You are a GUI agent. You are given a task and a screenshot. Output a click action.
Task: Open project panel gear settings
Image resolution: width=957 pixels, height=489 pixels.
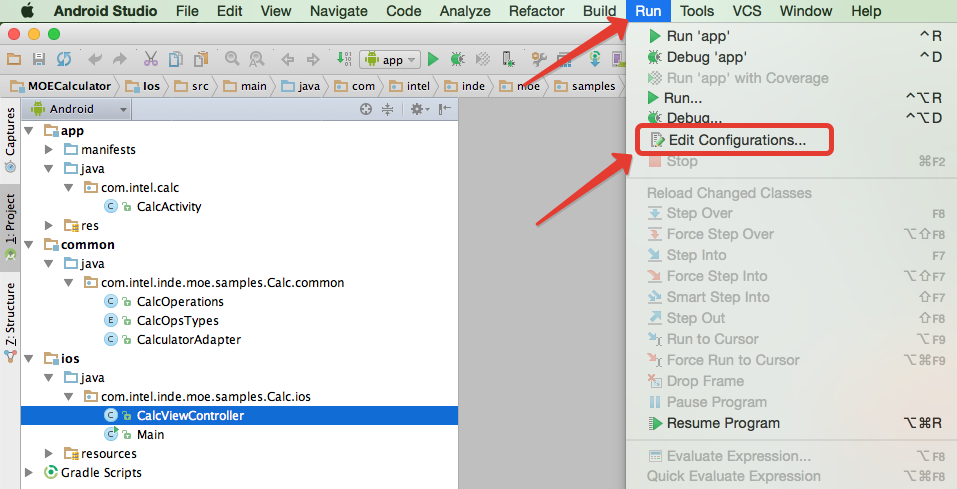tap(419, 109)
